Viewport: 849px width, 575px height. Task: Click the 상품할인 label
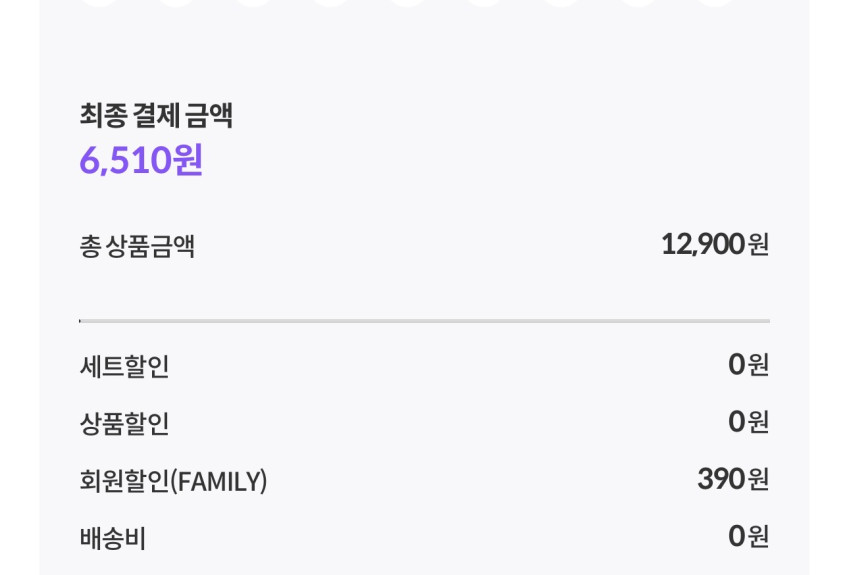pyautogui.click(x=124, y=424)
